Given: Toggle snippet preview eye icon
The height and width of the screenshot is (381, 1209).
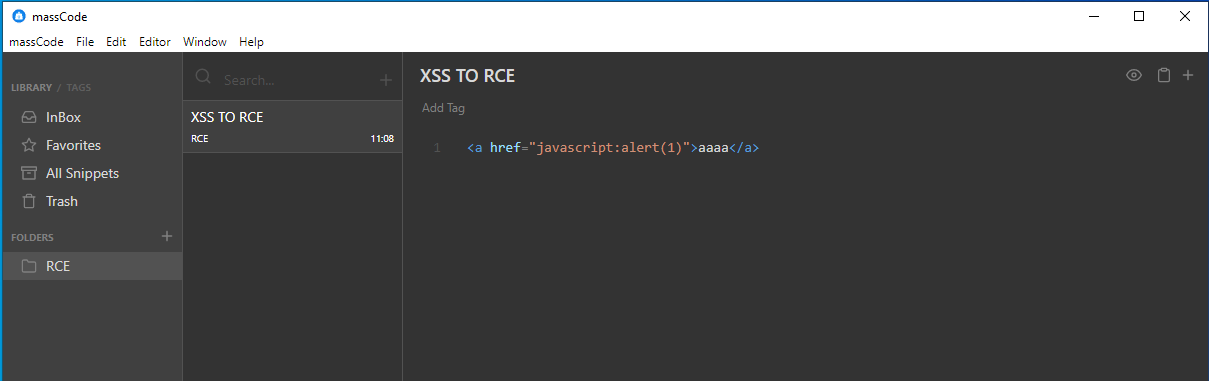Looking at the screenshot, I should 1134,75.
